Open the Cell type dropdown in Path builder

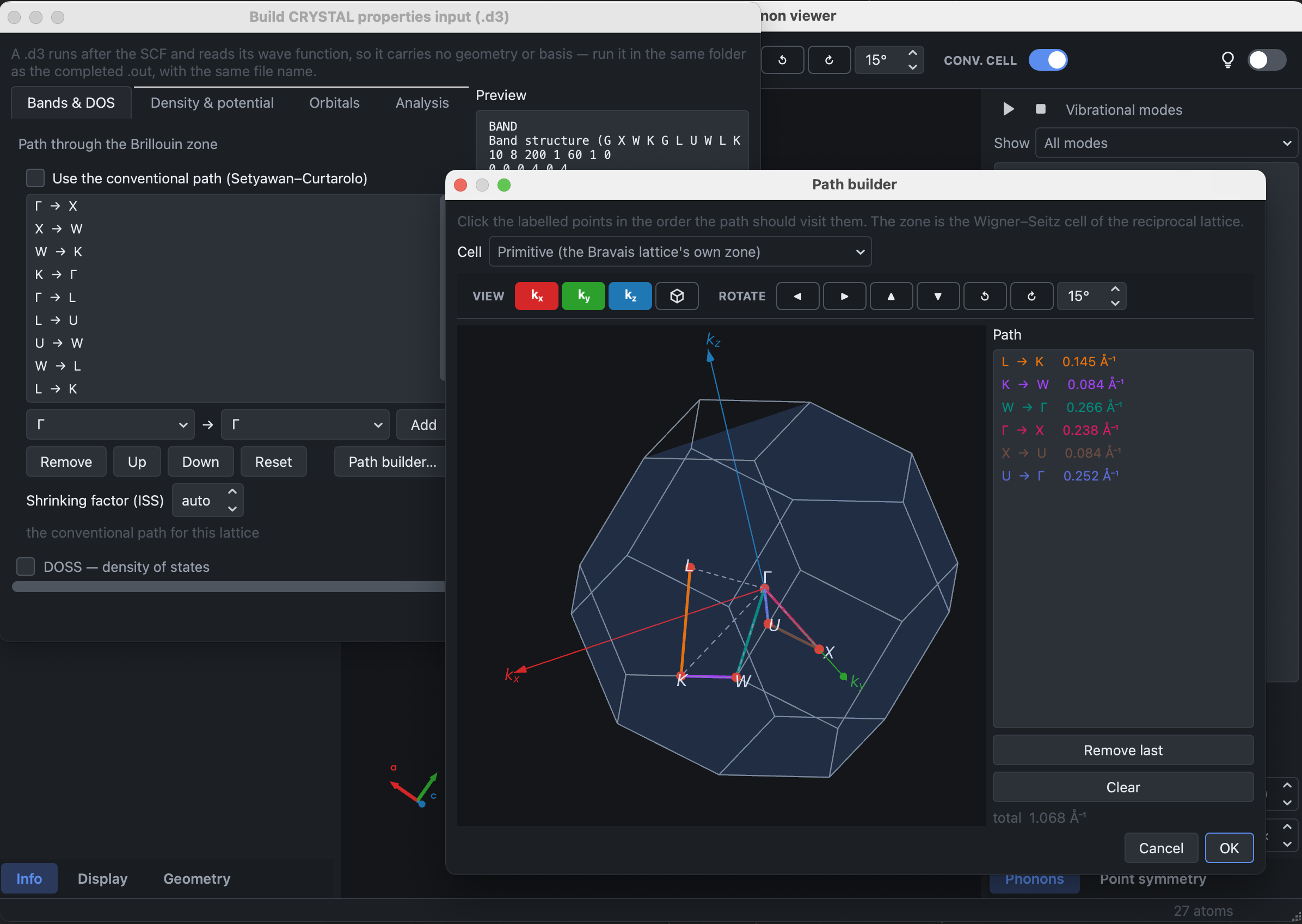tap(680, 251)
